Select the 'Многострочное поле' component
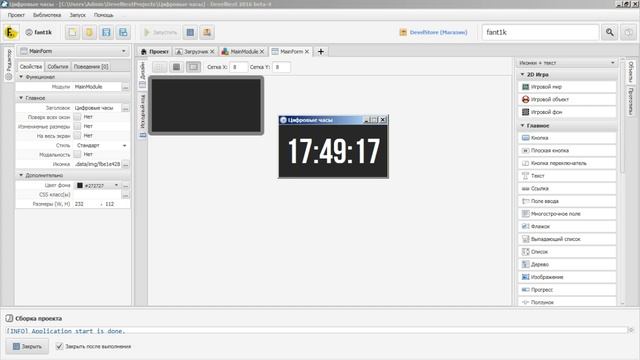The image size is (640, 360). [x=567, y=214]
